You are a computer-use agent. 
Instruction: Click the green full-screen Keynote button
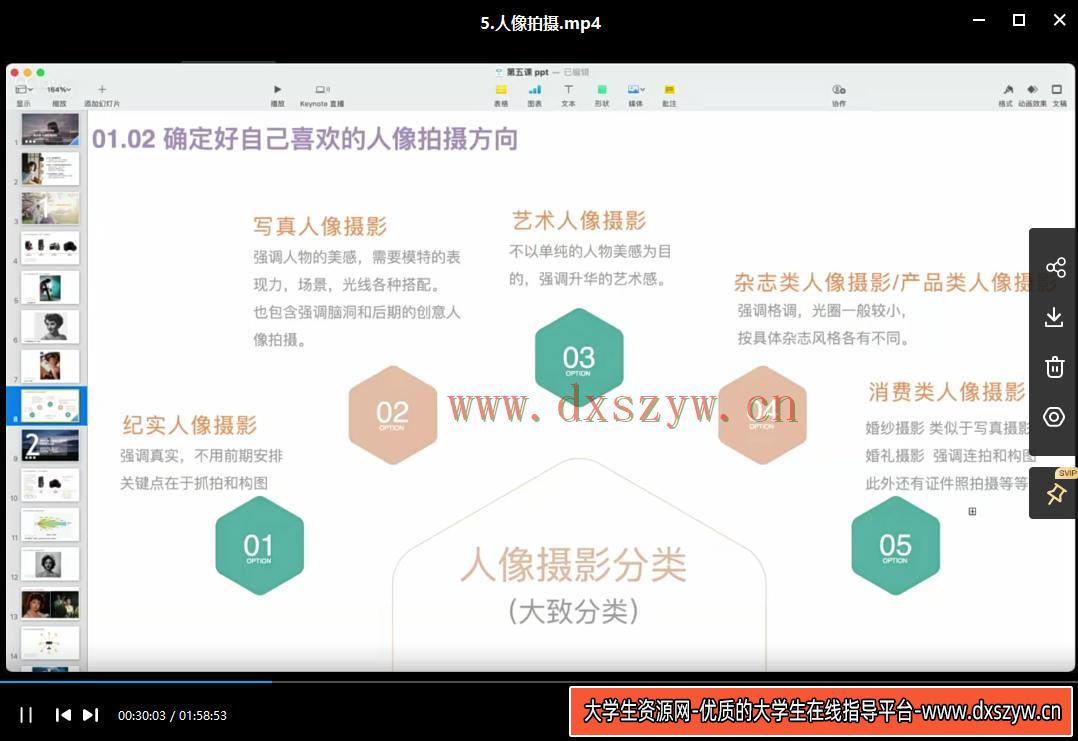41,72
